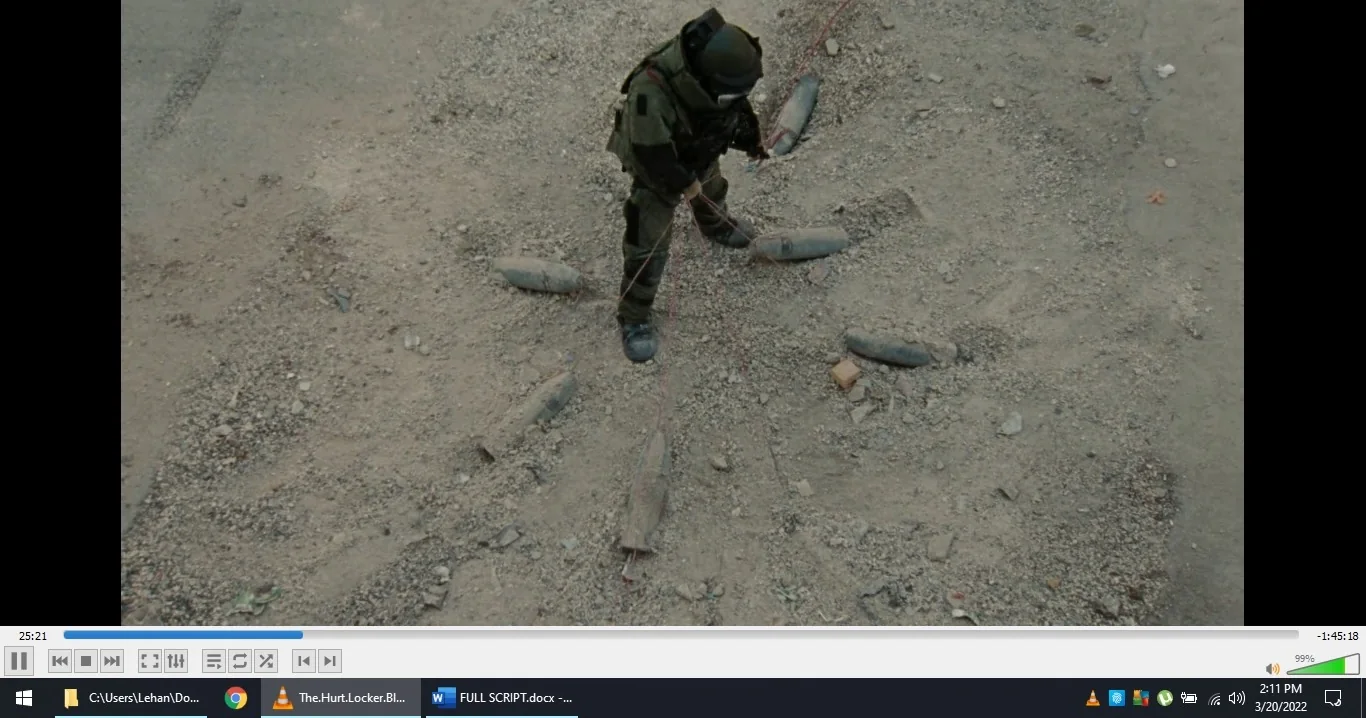1366x718 pixels.
Task: Select The.Hurt.Locker VLC taskbar button
Action: [341, 698]
